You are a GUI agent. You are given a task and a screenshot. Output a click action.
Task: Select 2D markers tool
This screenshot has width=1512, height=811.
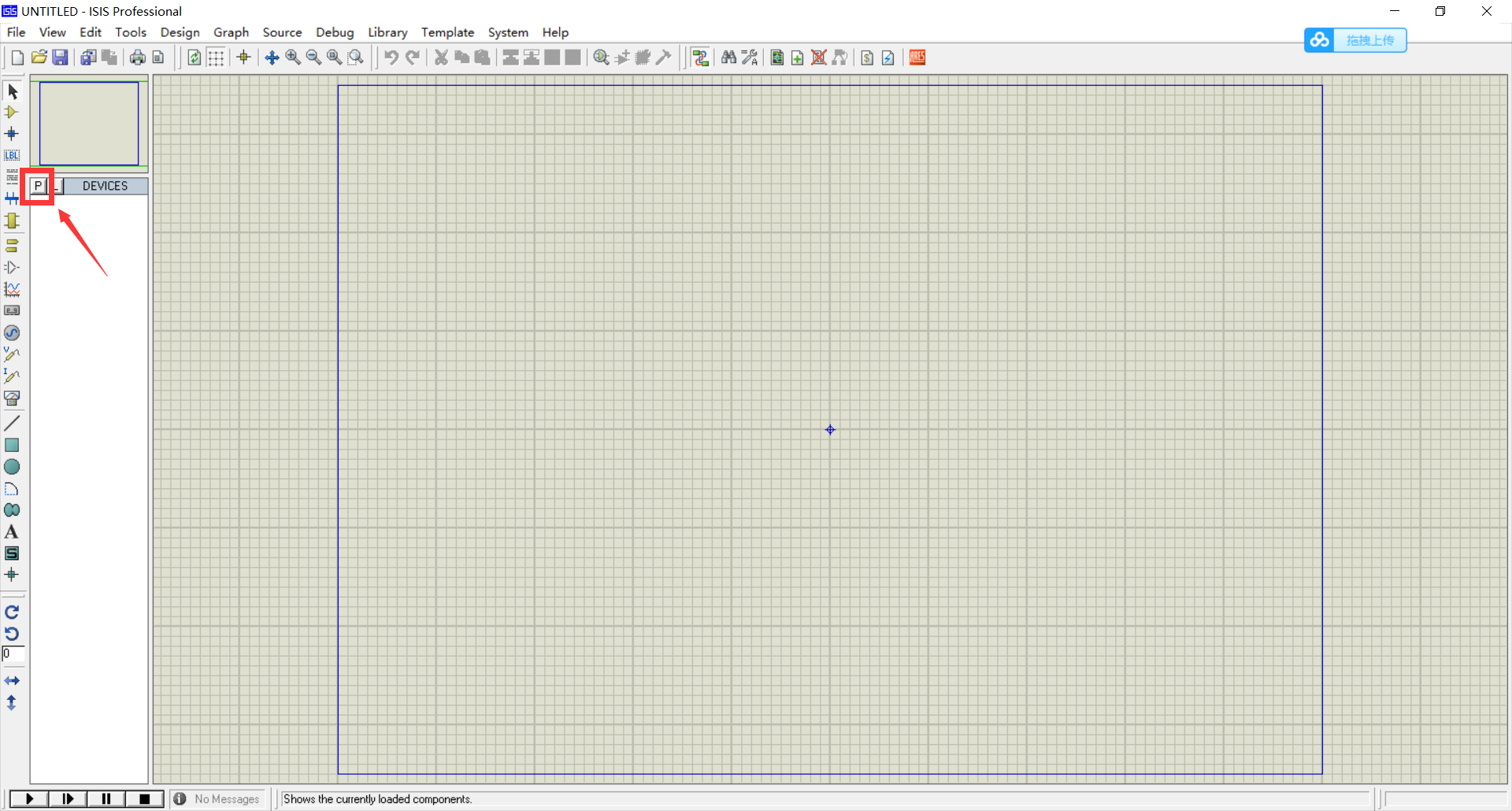[x=12, y=575]
